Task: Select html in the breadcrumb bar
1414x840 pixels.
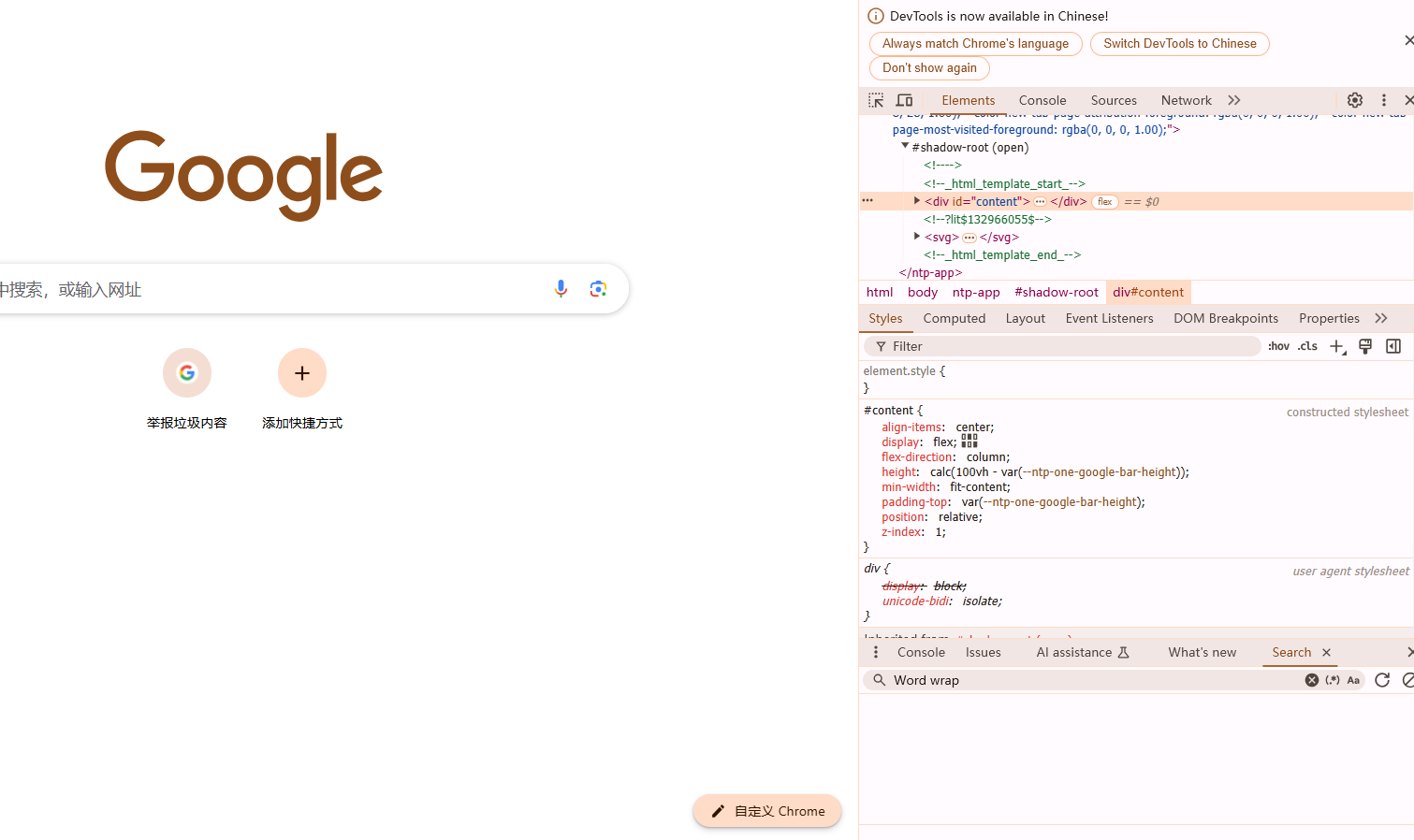Action: [x=880, y=292]
